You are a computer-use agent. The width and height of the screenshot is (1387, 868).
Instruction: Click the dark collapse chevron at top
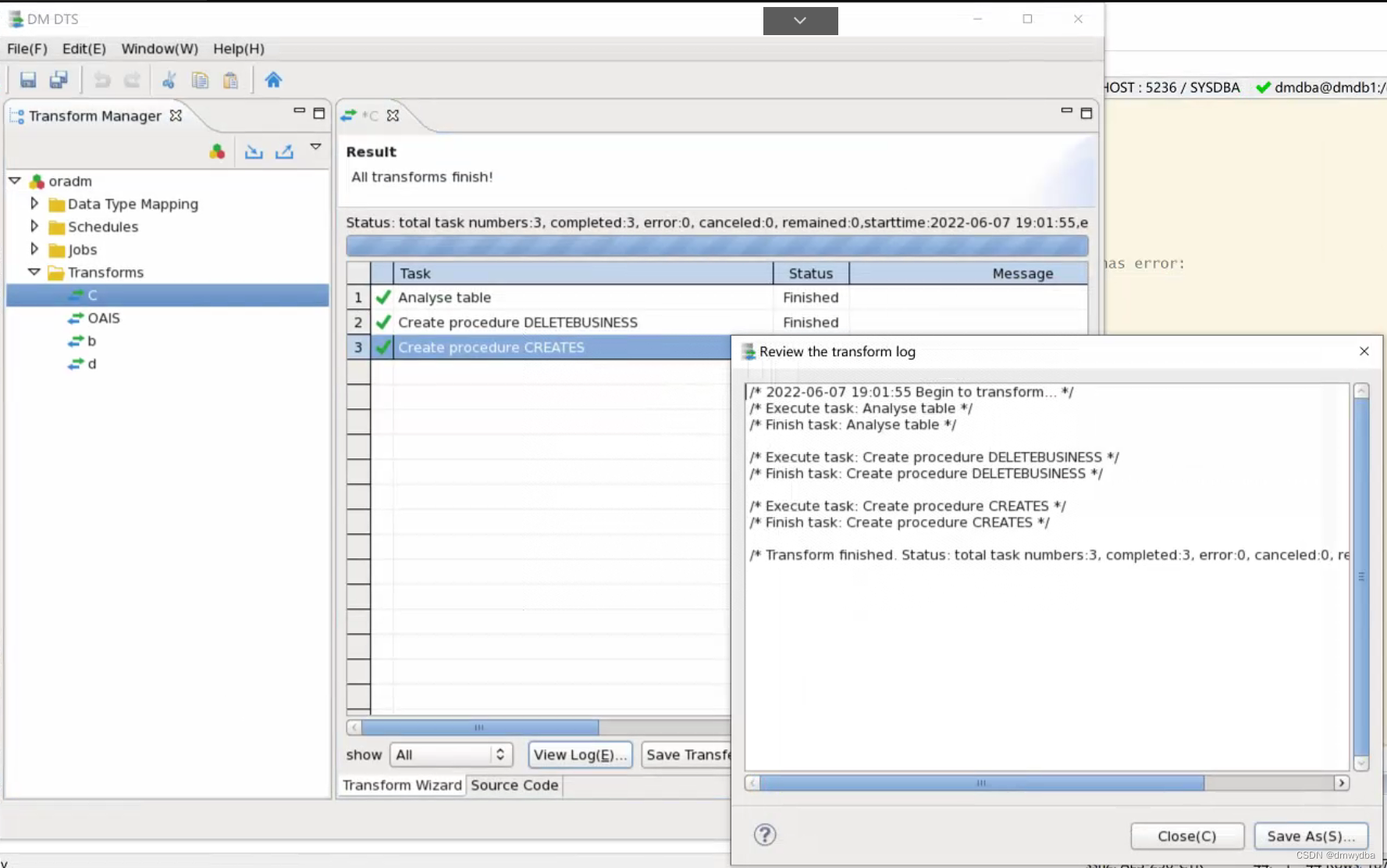[x=800, y=21]
